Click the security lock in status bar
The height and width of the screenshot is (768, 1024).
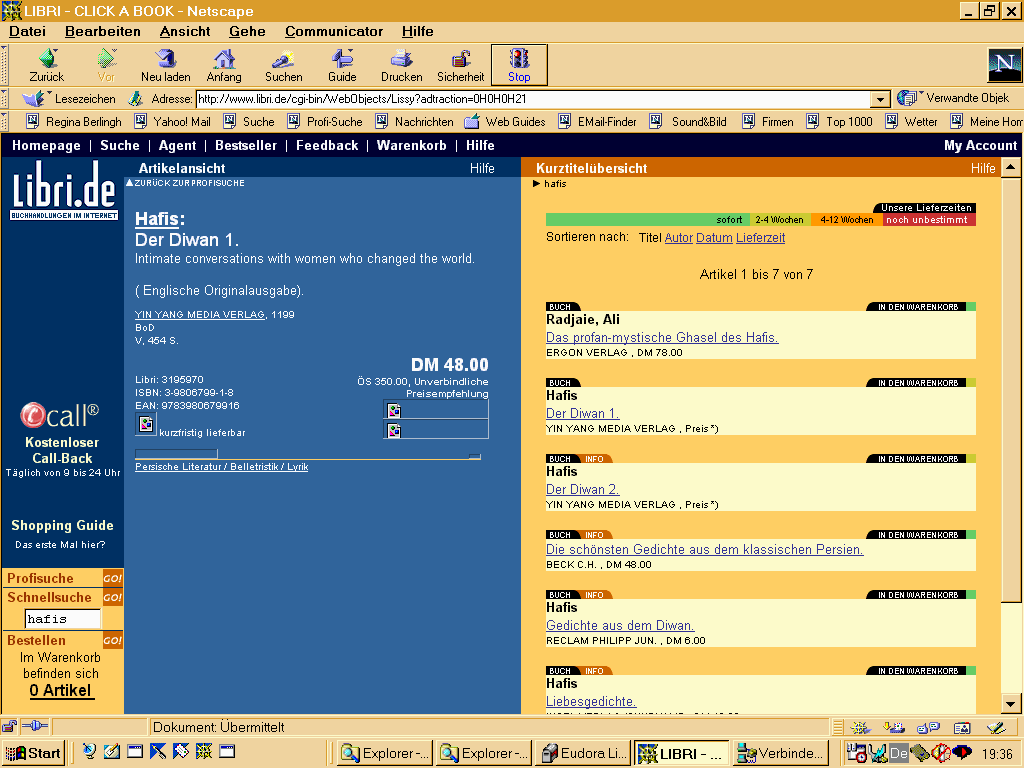[9, 726]
